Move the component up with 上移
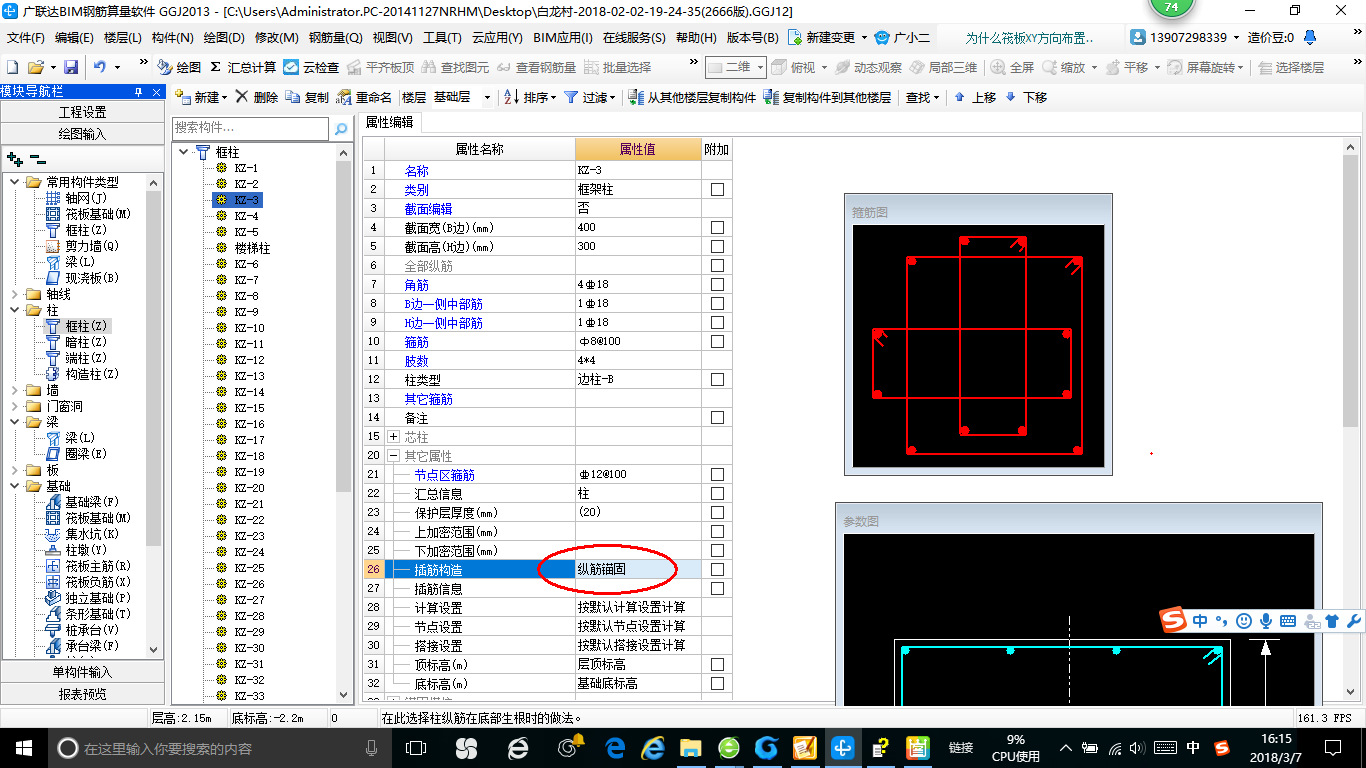The width and height of the screenshot is (1366, 768). 975,97
